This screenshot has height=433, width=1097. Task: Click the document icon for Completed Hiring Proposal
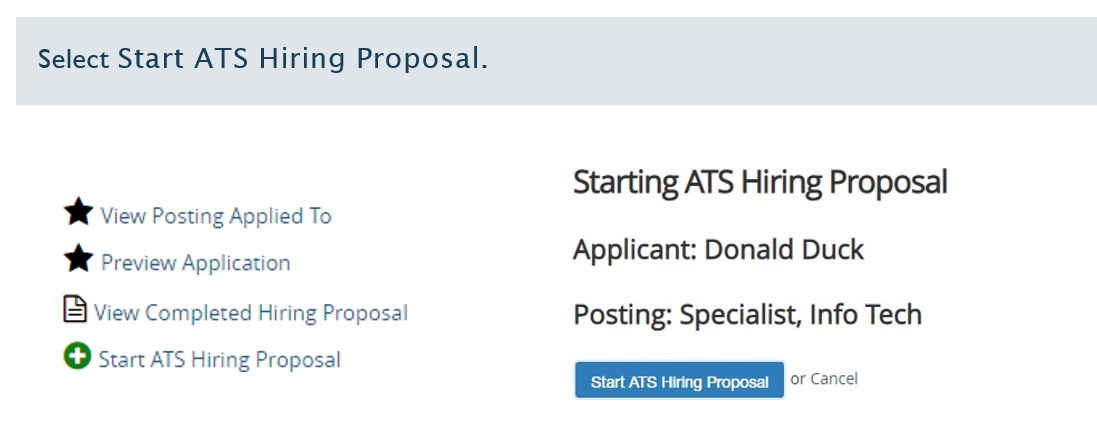tap(75, 310)
